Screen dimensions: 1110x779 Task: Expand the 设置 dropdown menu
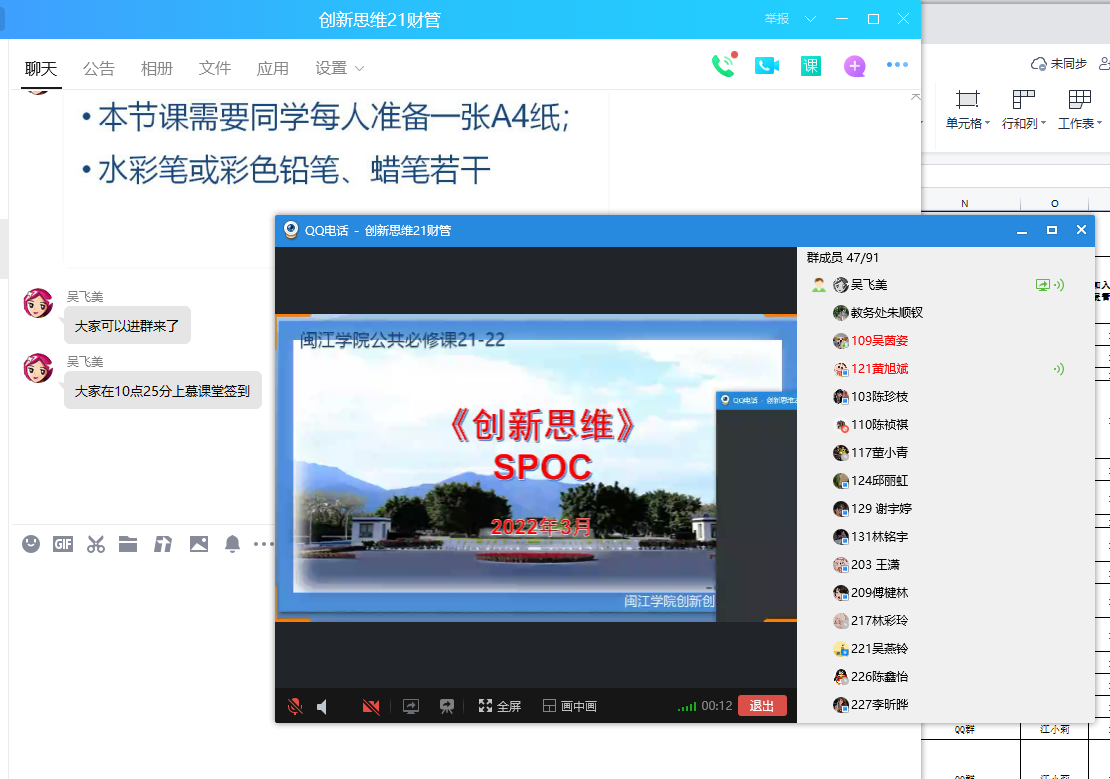[x=339, y=69]
